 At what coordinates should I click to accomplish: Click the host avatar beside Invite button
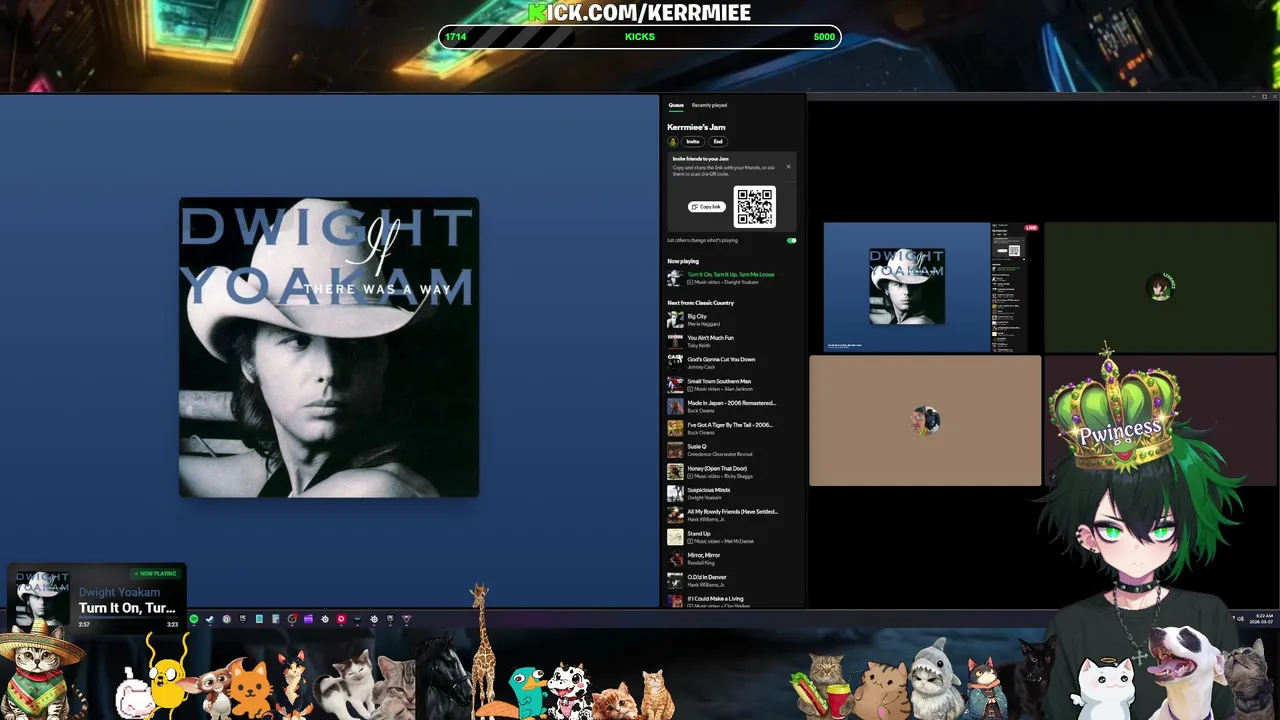tap(673, 142)
